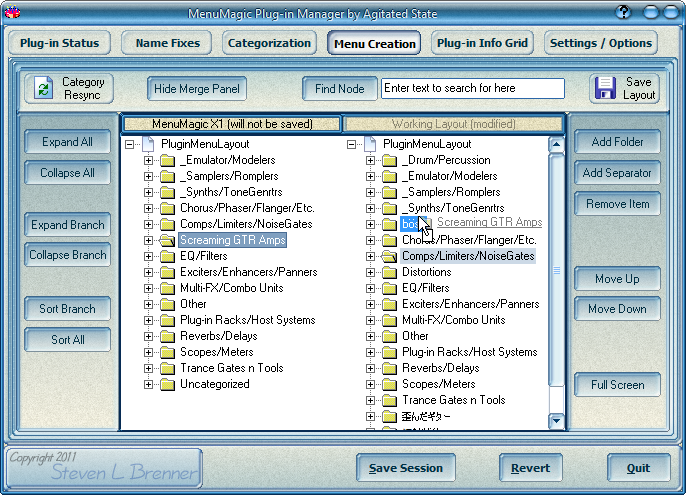Expand right EQ/Filters node

click(x=370, y=288)
